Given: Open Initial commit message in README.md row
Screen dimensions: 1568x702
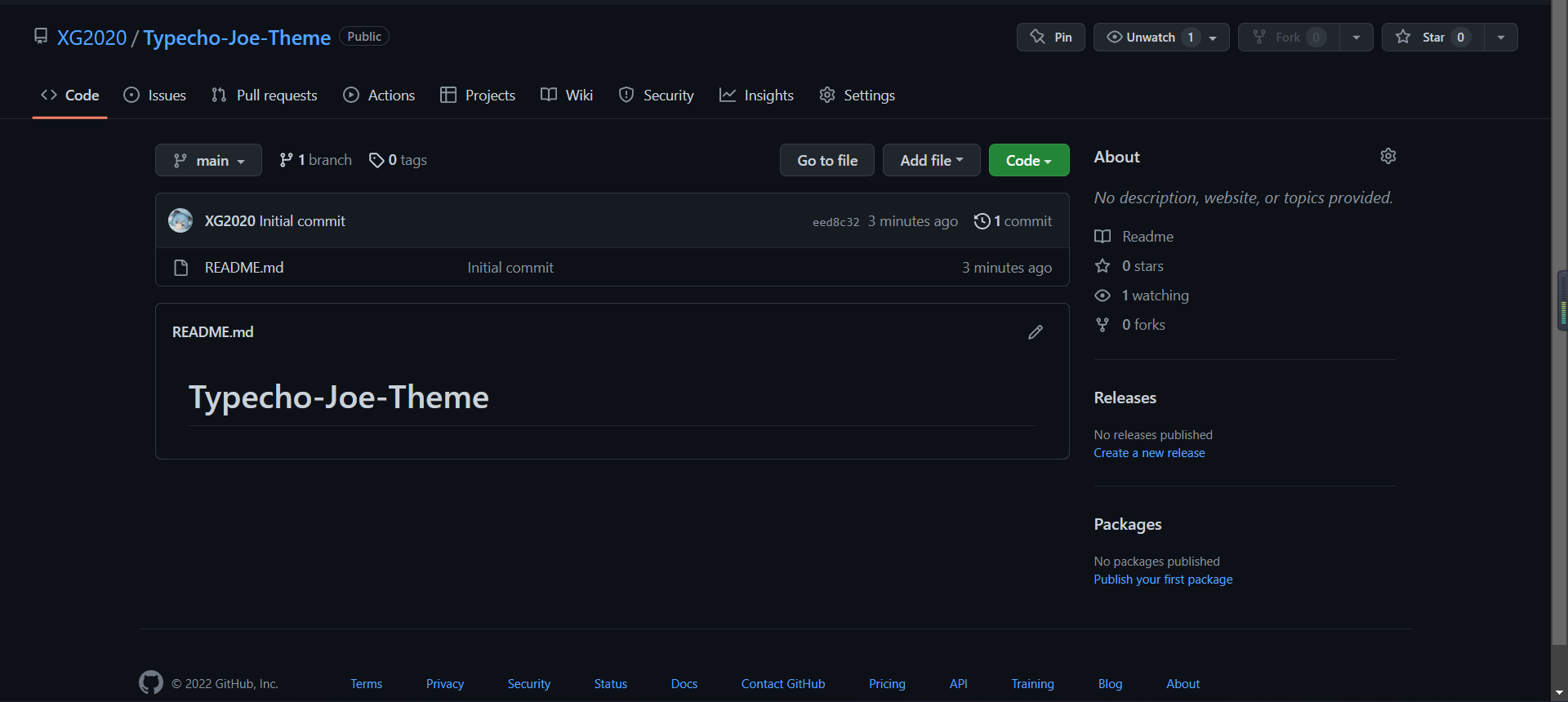Looking at the screenshot, I should pos(510,268).
